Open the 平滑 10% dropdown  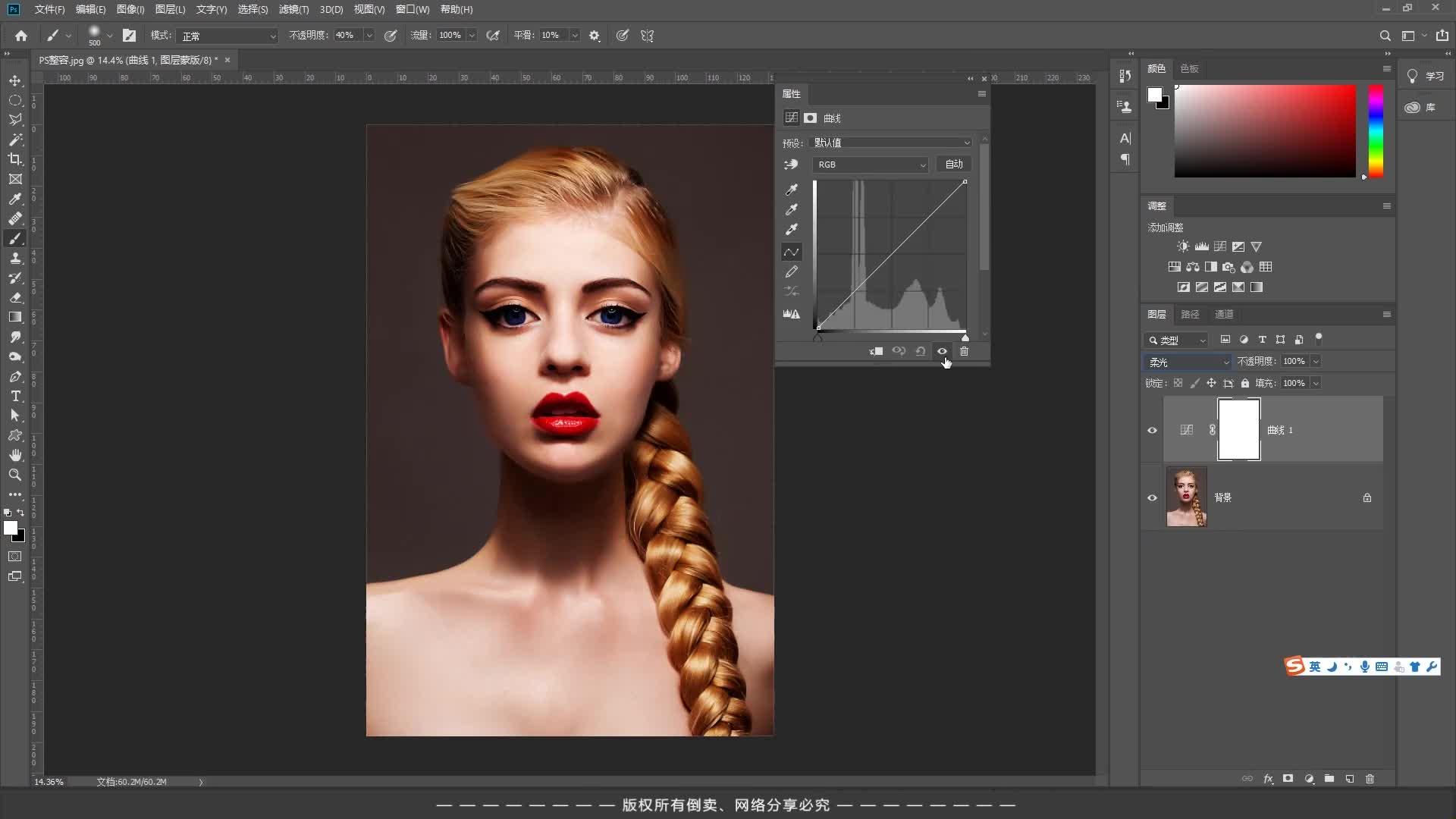[x=575, y=36]
